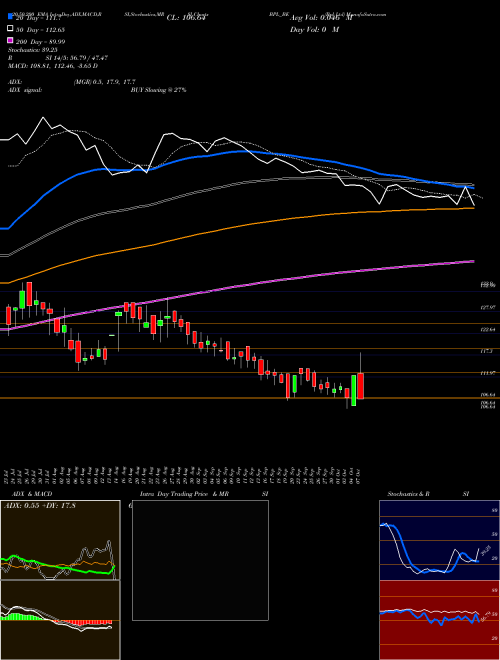Open the blue Stochastics chart panel
The width and height of the screenshot is (500, 660).
[439, 540]
